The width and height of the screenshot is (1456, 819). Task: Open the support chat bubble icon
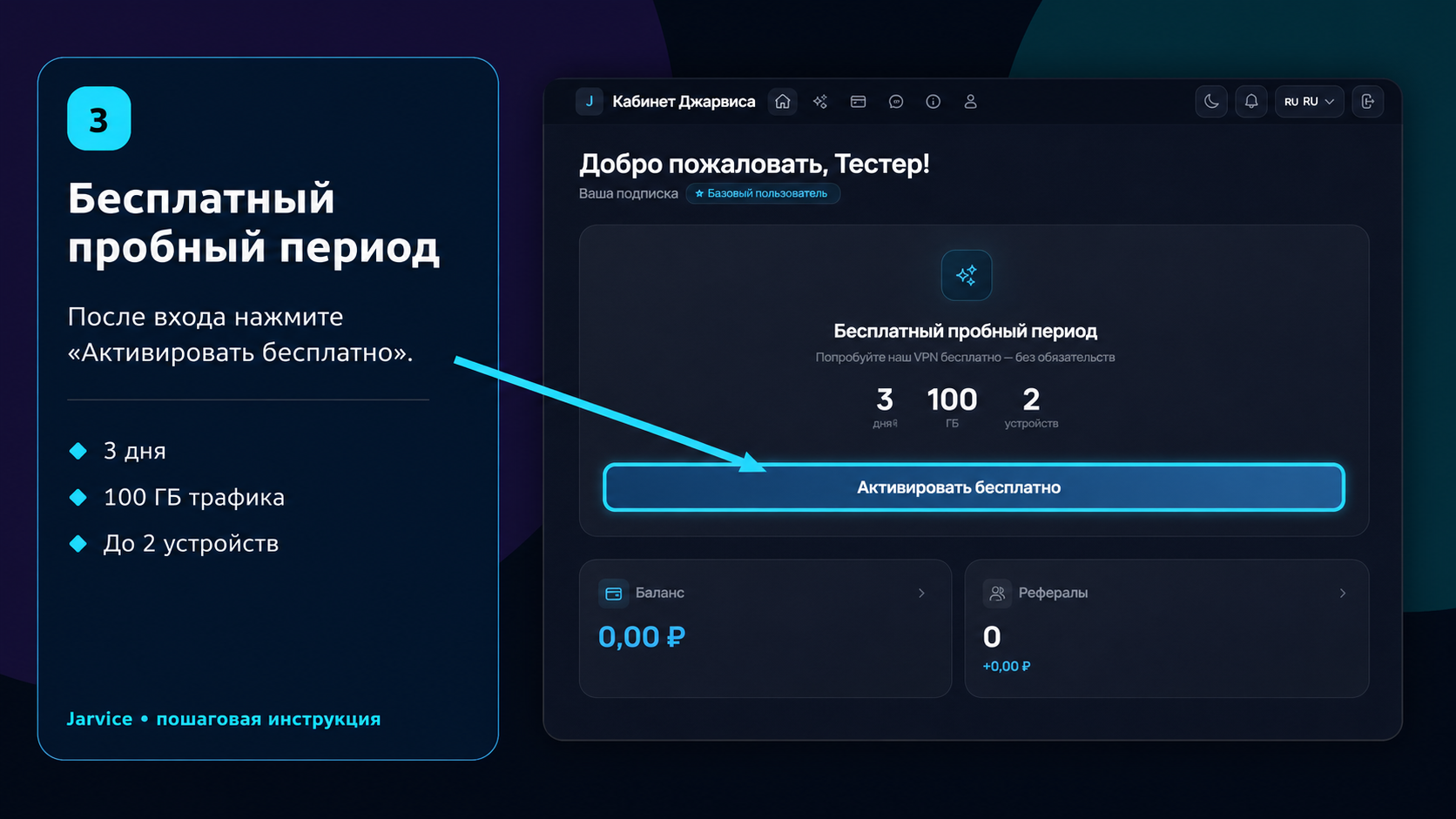tap(895, 102)
